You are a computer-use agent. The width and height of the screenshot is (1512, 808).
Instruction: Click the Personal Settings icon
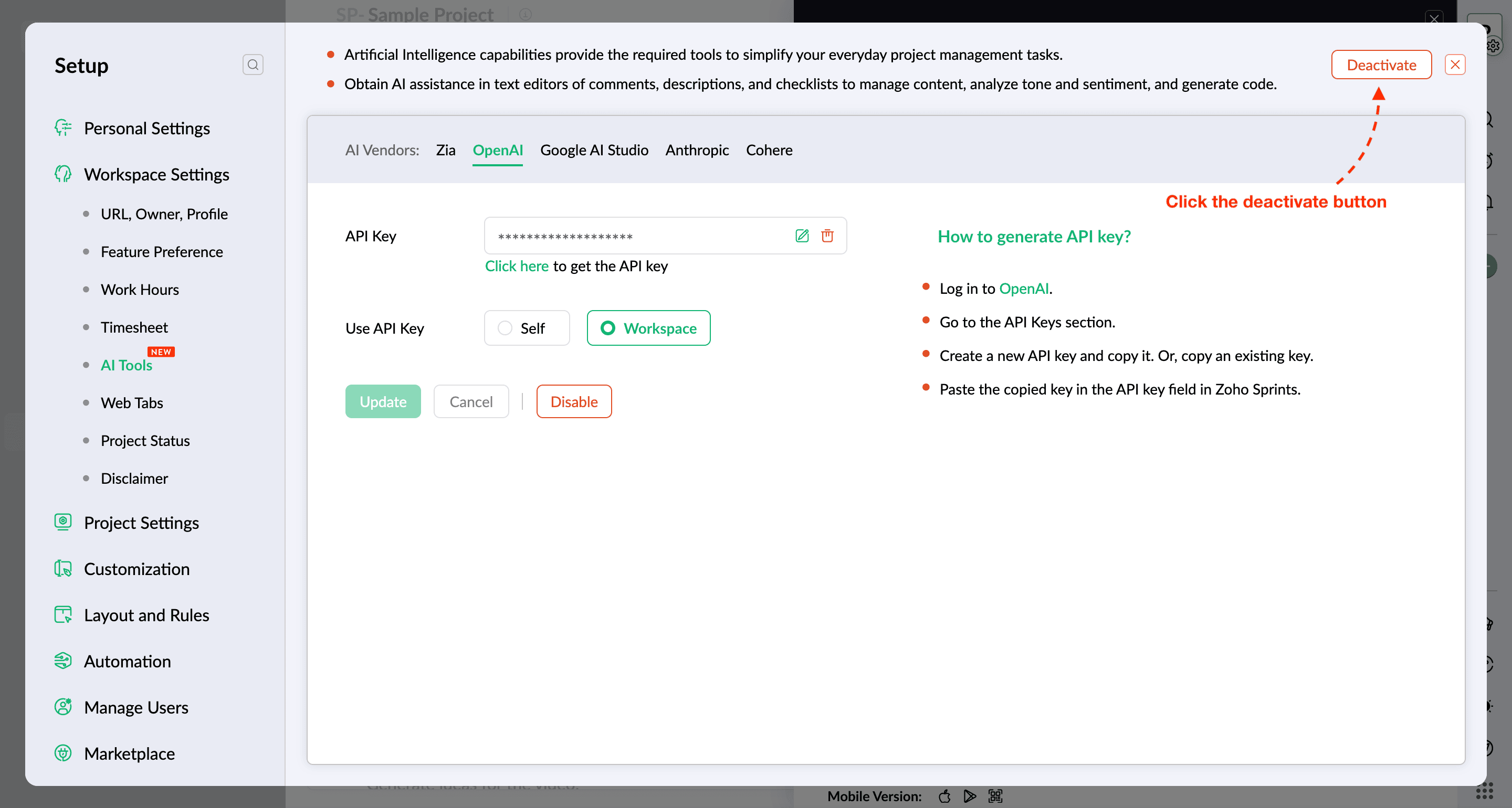(63, 127)
